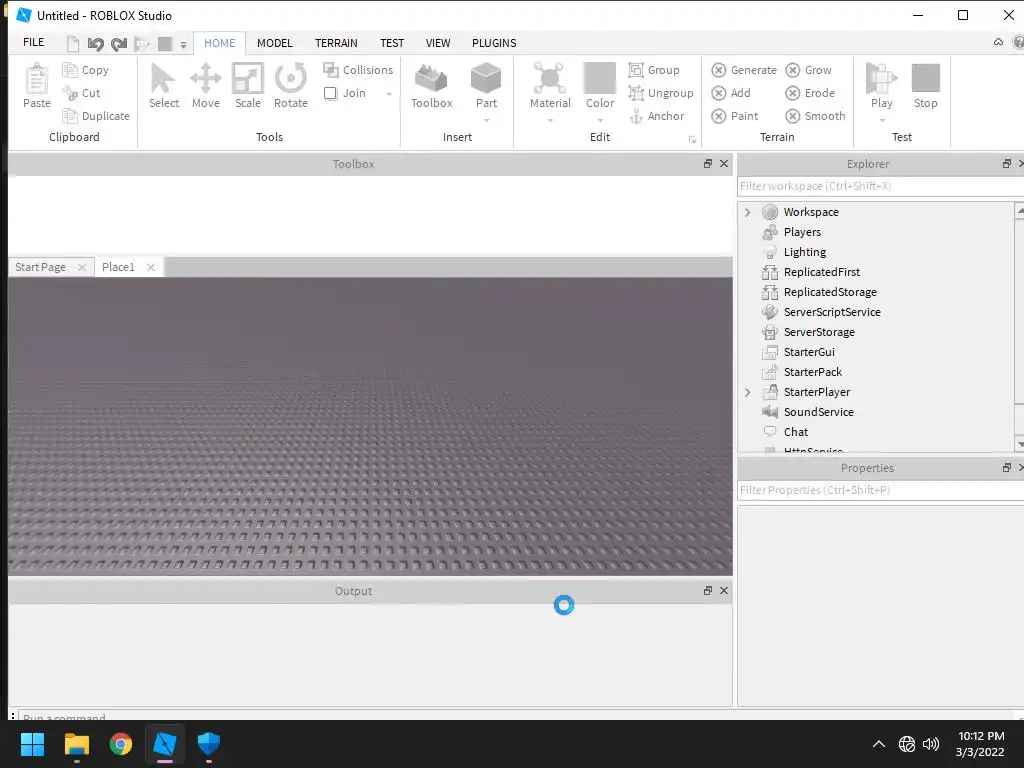Image resolution: width=1024 pixels, height=768 pixels.
Task: Activate the Select arrow tool
Action: coord(163,79)
